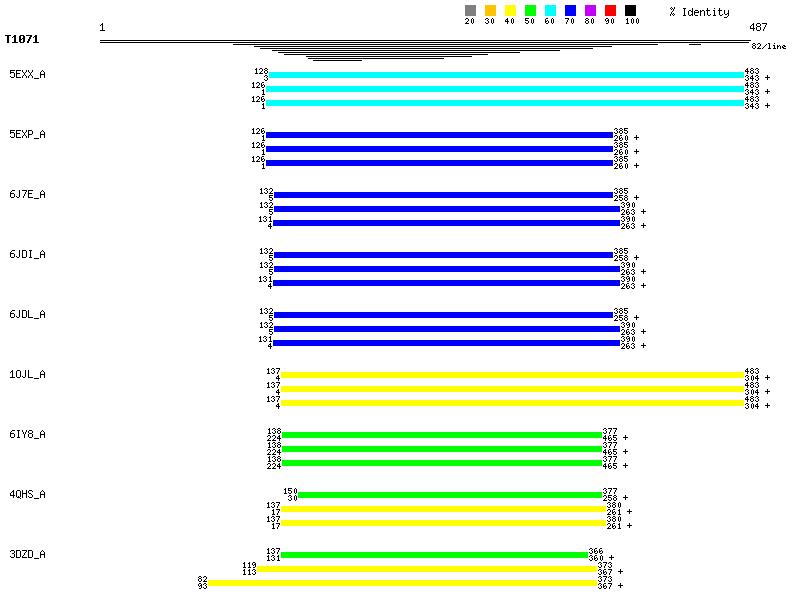The image size is (800, 600).
Task: Click the 6JDL_A template label
Action: (x=27, y=314)
